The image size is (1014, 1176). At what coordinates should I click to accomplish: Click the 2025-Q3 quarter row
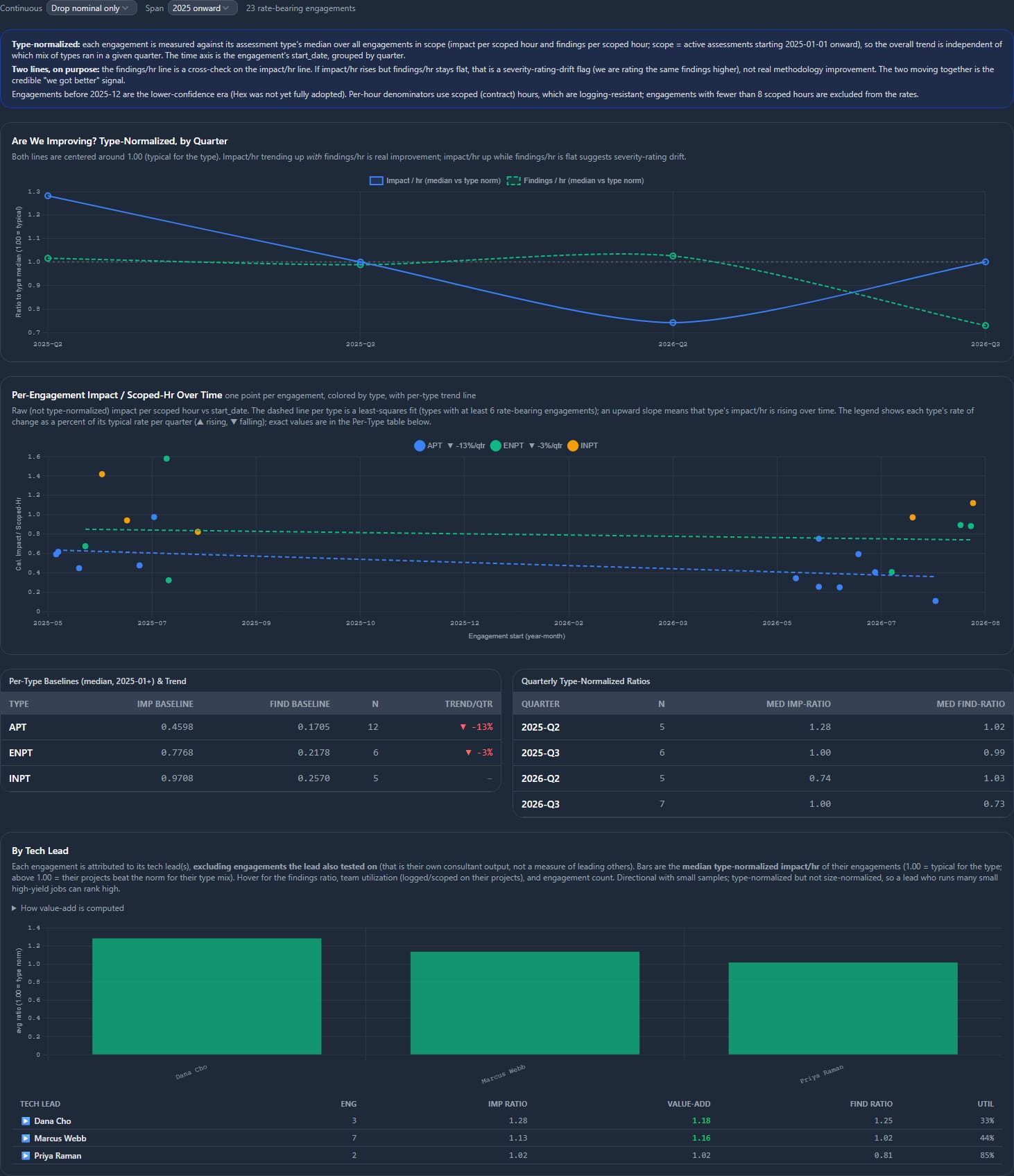(763, 753)
